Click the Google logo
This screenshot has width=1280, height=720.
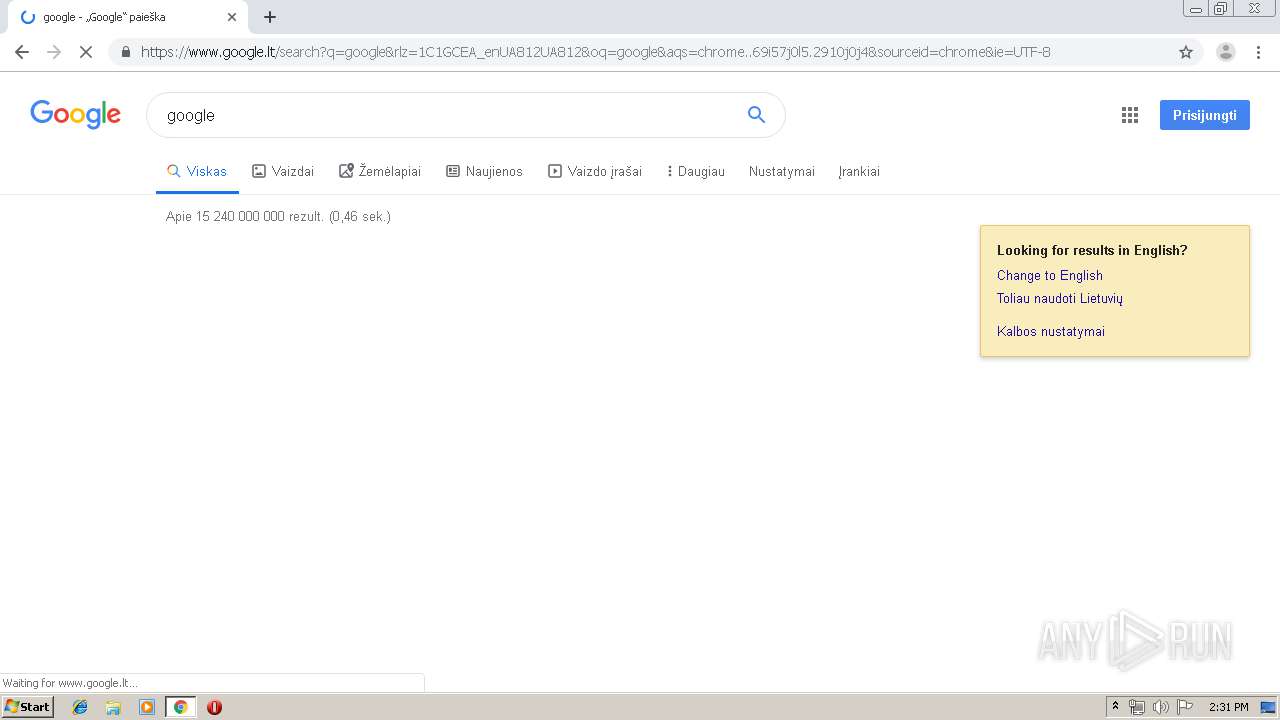(x=76, y=115)
